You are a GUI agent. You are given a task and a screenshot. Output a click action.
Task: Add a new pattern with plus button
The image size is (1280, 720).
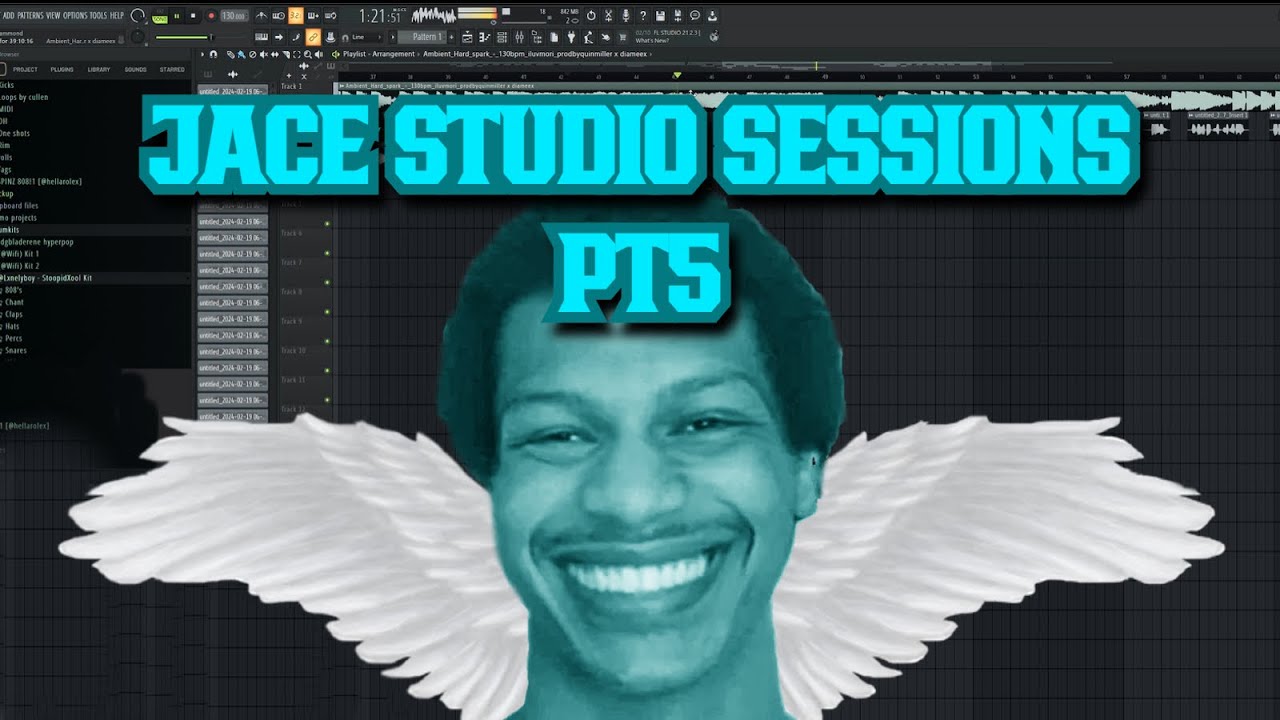[451, 37]
